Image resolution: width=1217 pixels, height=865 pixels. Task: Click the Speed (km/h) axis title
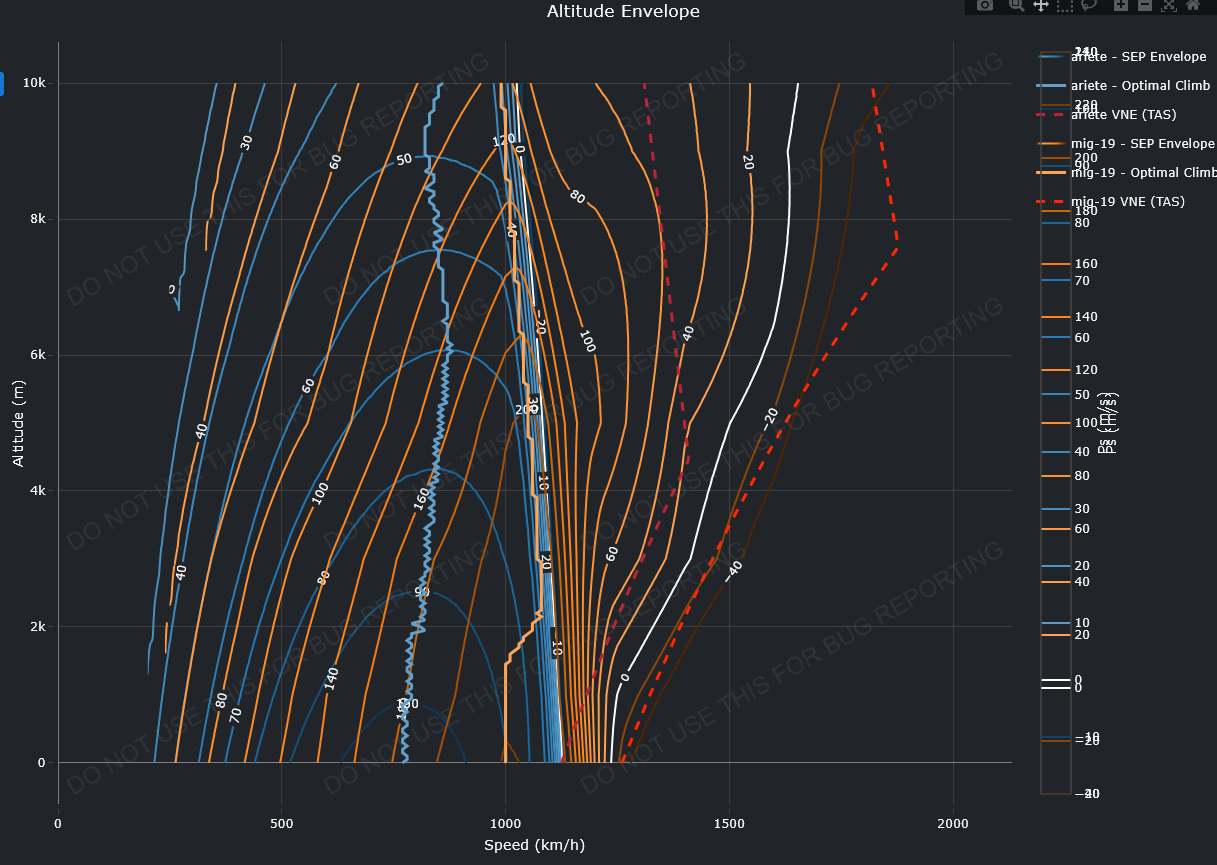click(x=534, y=845)
